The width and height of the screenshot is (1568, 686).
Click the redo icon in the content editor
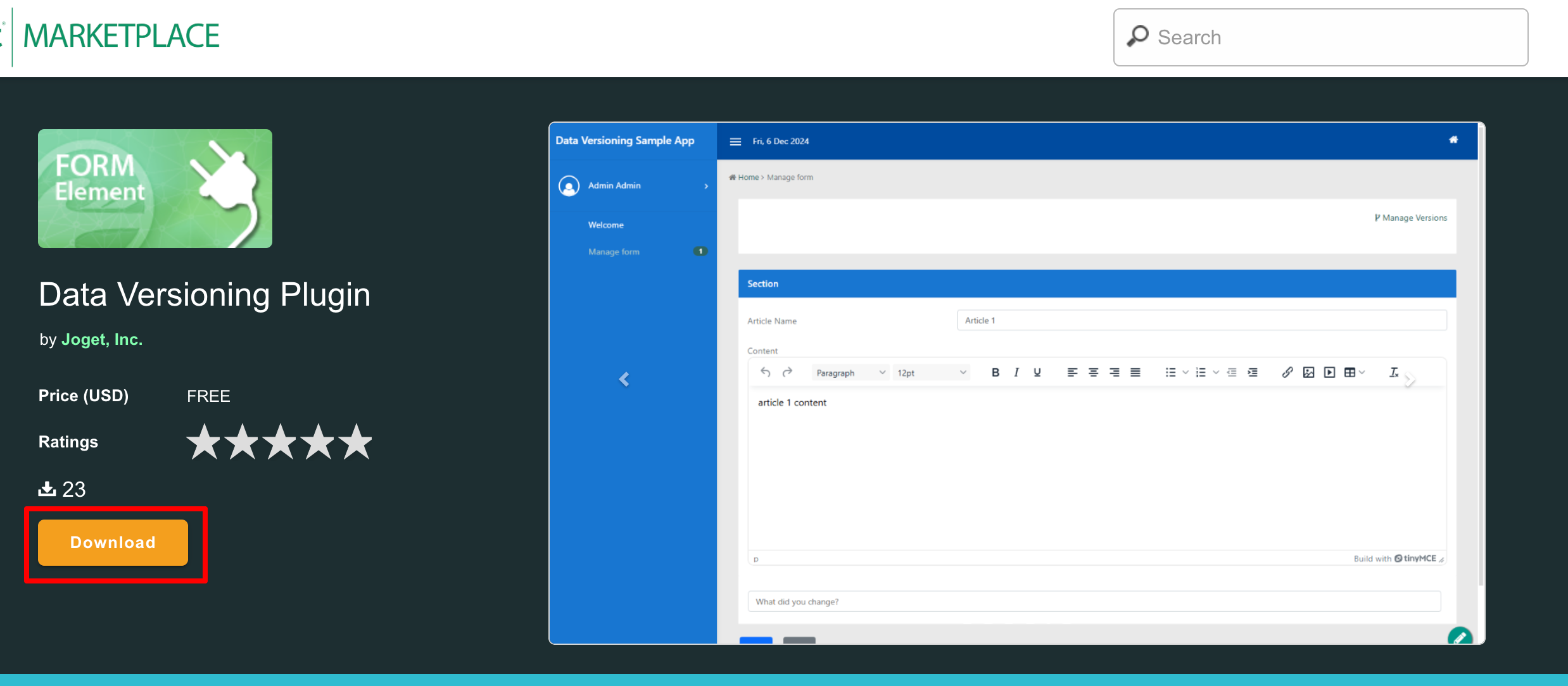pyautogui.click(x=787, y=372)
